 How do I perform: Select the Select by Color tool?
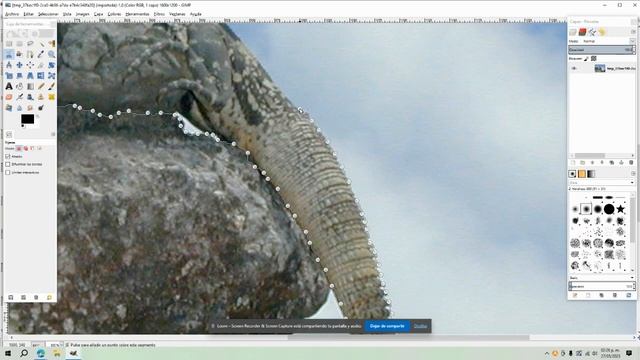[51, 44]
